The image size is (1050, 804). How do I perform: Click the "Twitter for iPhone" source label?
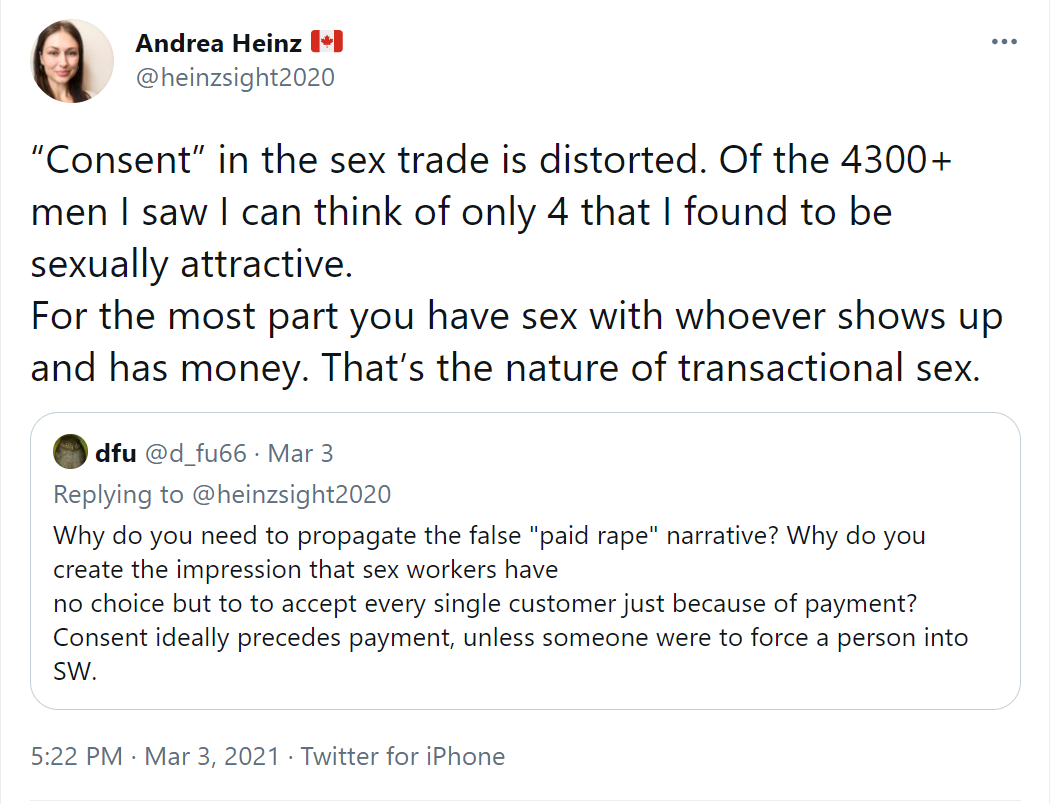click(403, 756)
